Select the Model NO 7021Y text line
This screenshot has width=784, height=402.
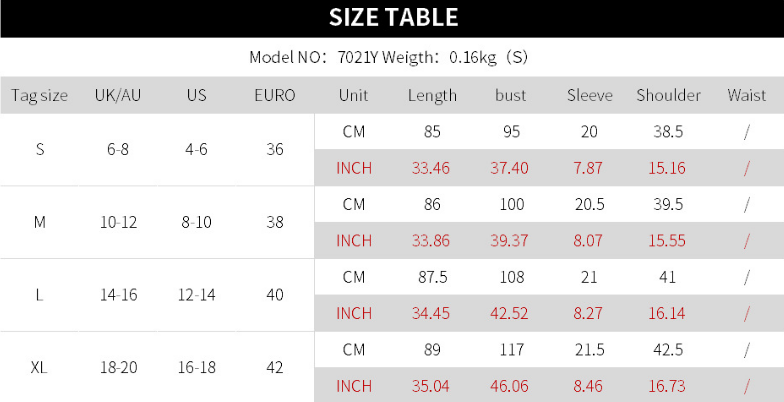tap(388, 57)
